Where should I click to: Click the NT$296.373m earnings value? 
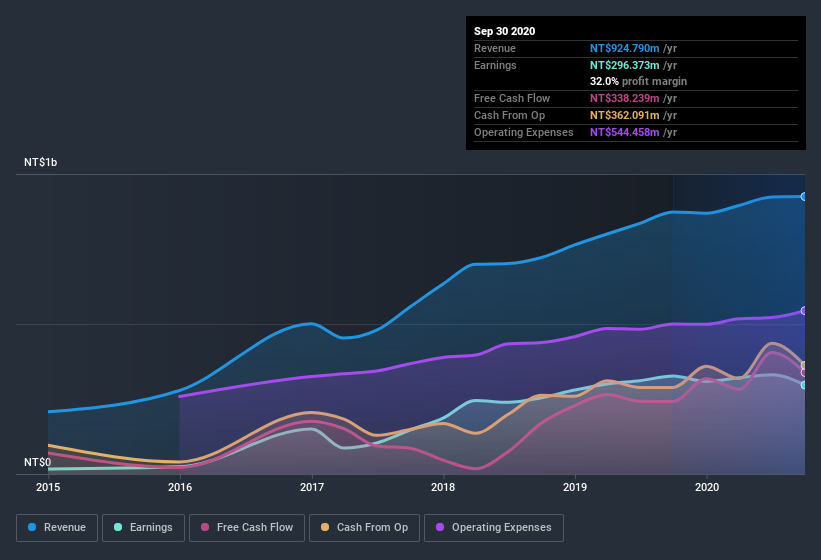(625, 65)
